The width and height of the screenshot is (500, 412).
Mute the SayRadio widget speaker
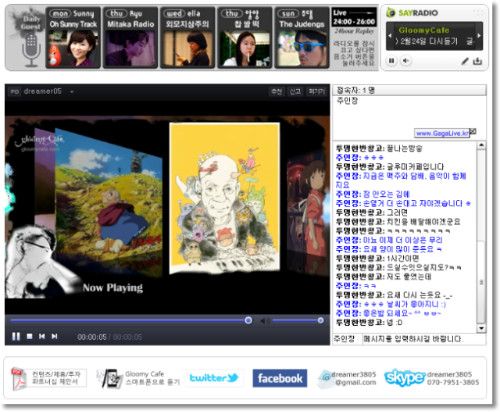(x=405, y=61)
